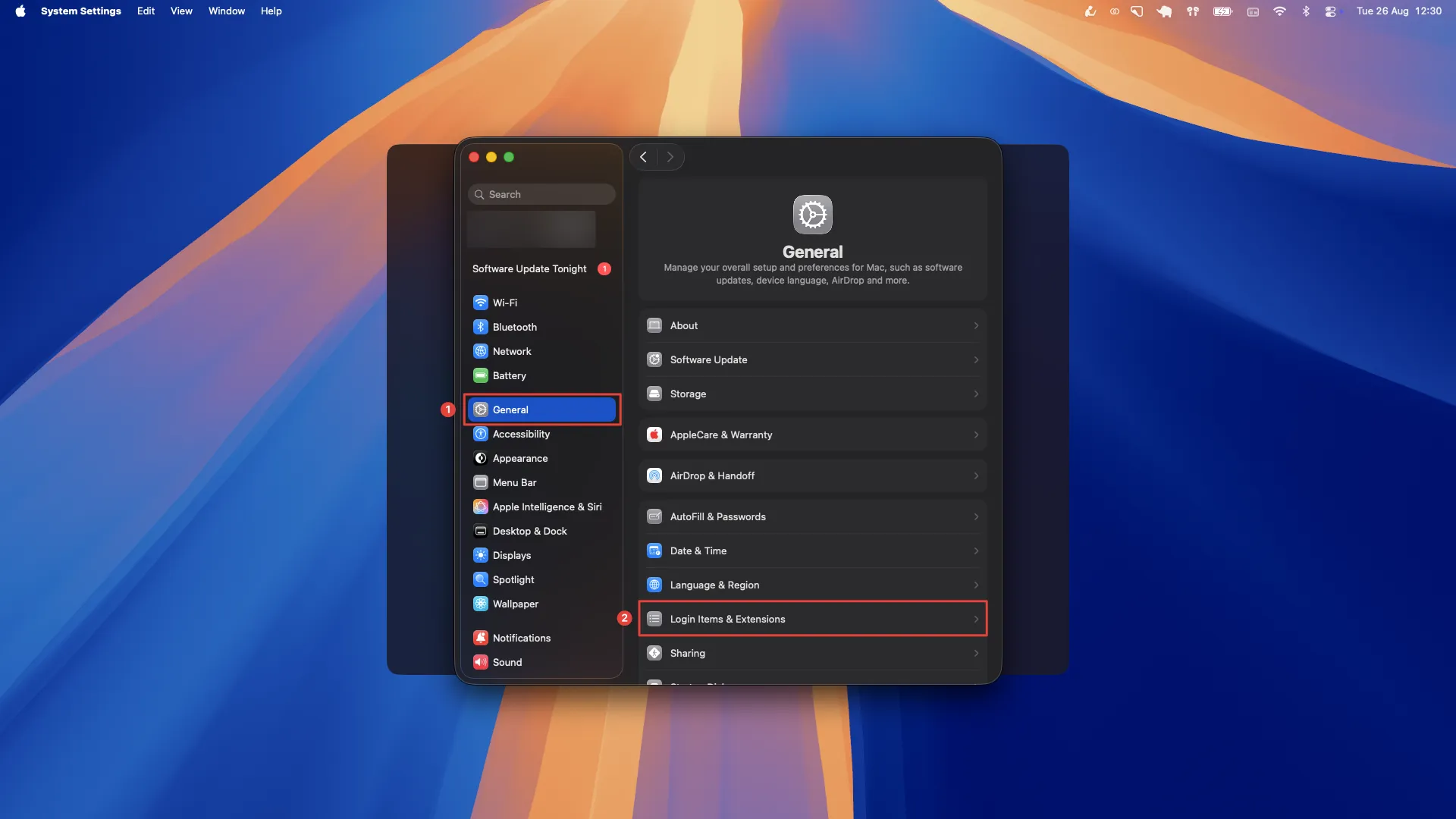Click the Wi-Fi icon in sidebar
This screenshot has width=1456, height=819.
(x=480, y=303)
